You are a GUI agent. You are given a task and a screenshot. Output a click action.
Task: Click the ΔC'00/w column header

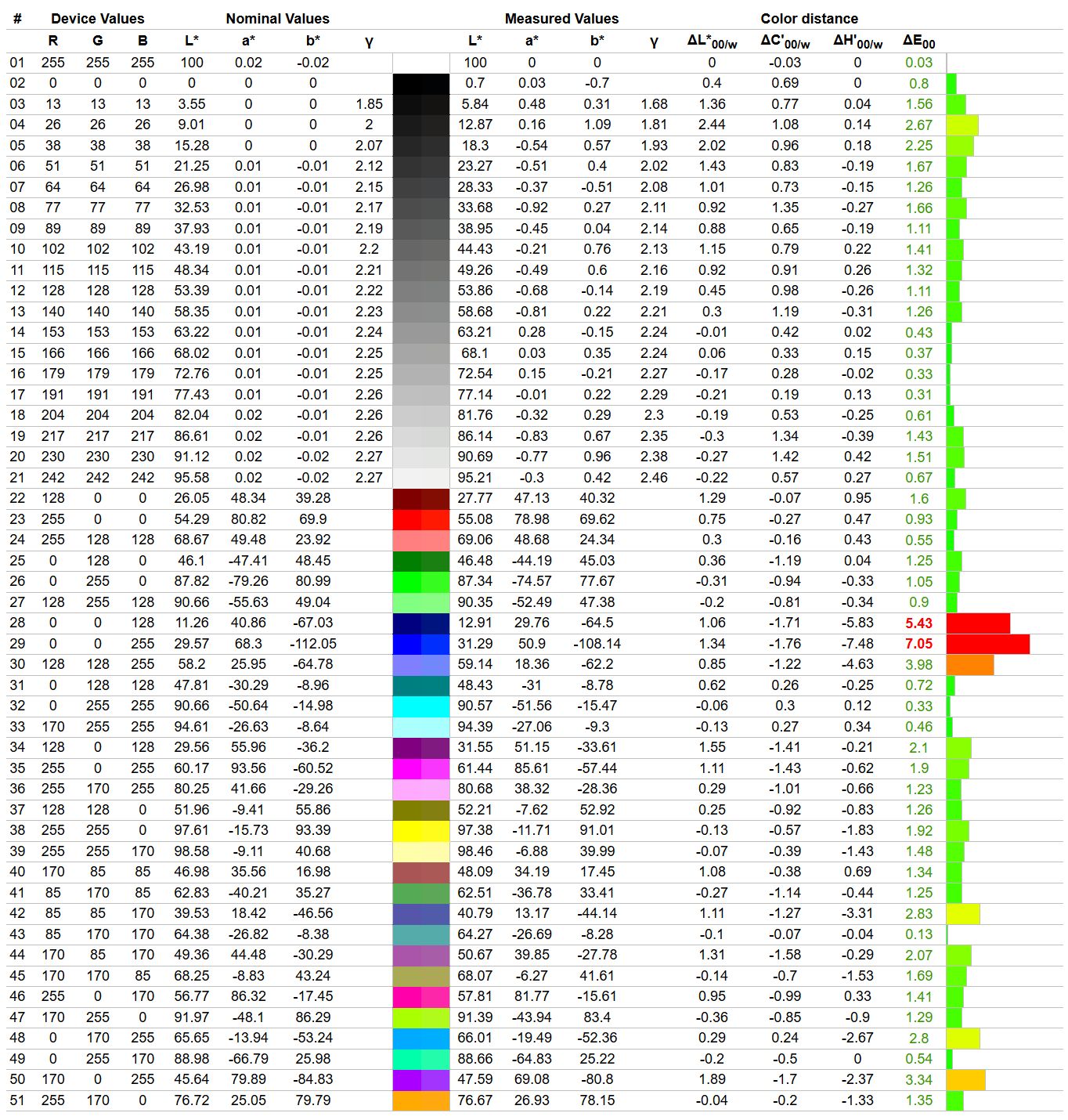point(785,42)
